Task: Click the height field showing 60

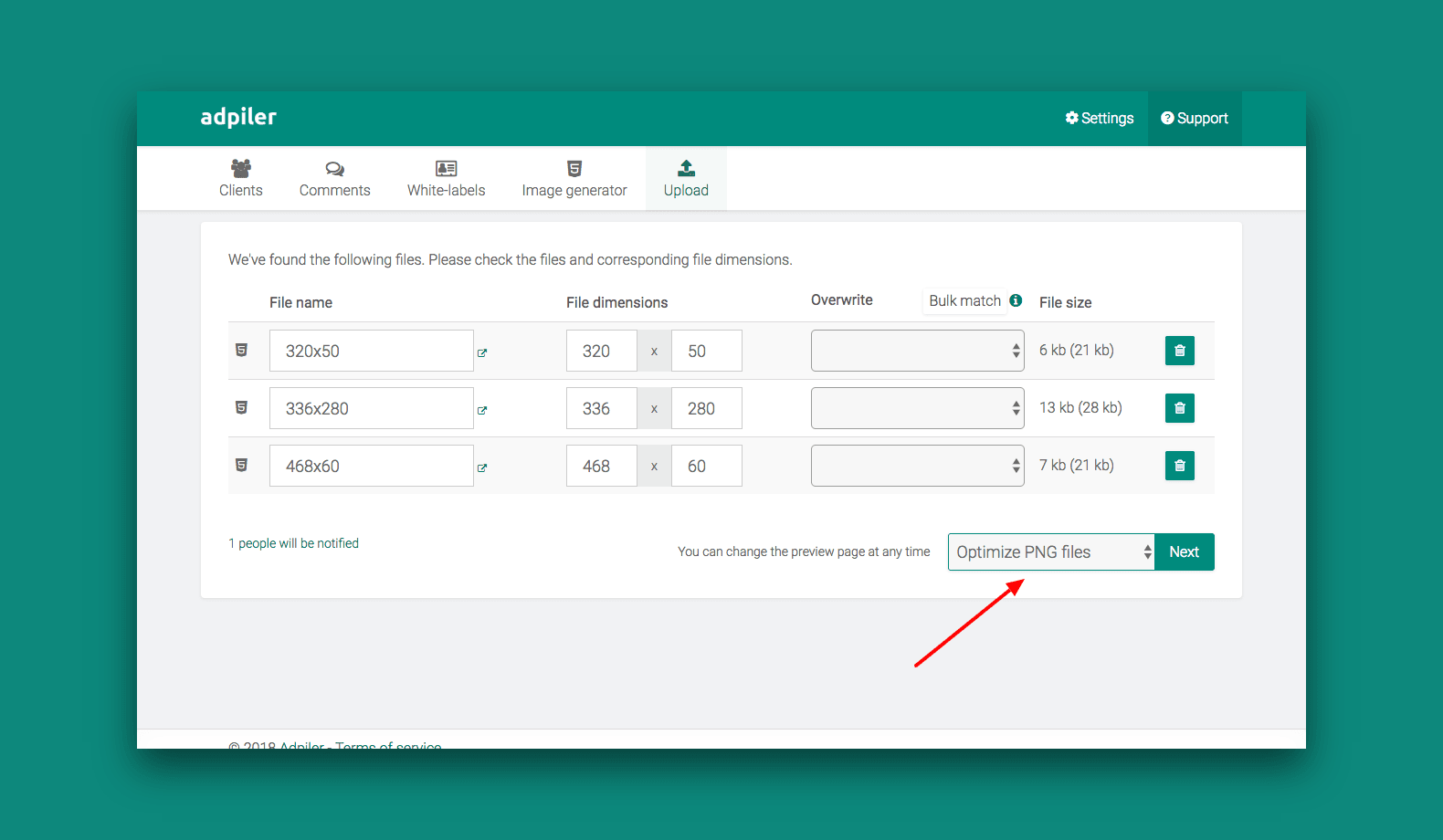Action: click(707, 466)
